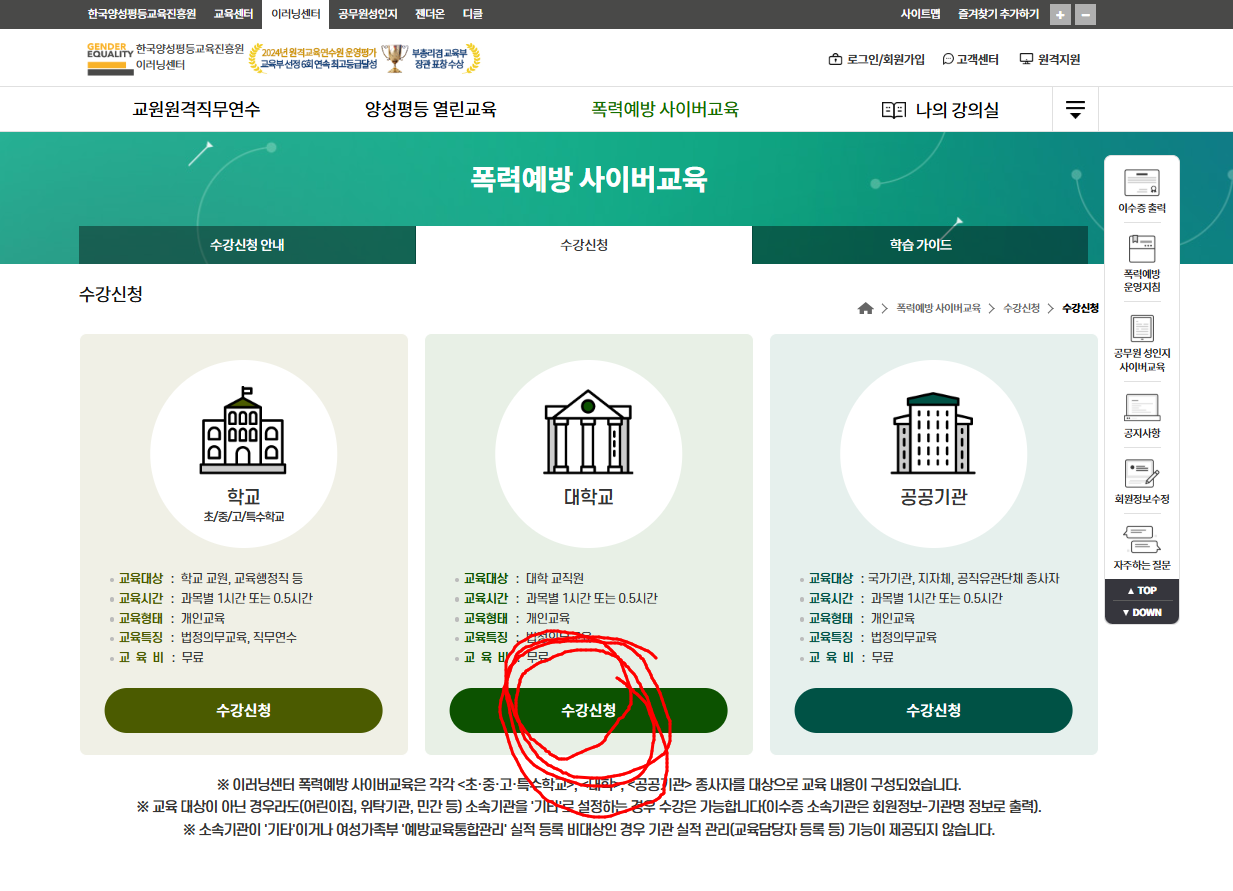Open 폭력예방 운영지침 sidebar icon
Image resolution: width=1233 pixels, height=891 pixels.
1141,248
